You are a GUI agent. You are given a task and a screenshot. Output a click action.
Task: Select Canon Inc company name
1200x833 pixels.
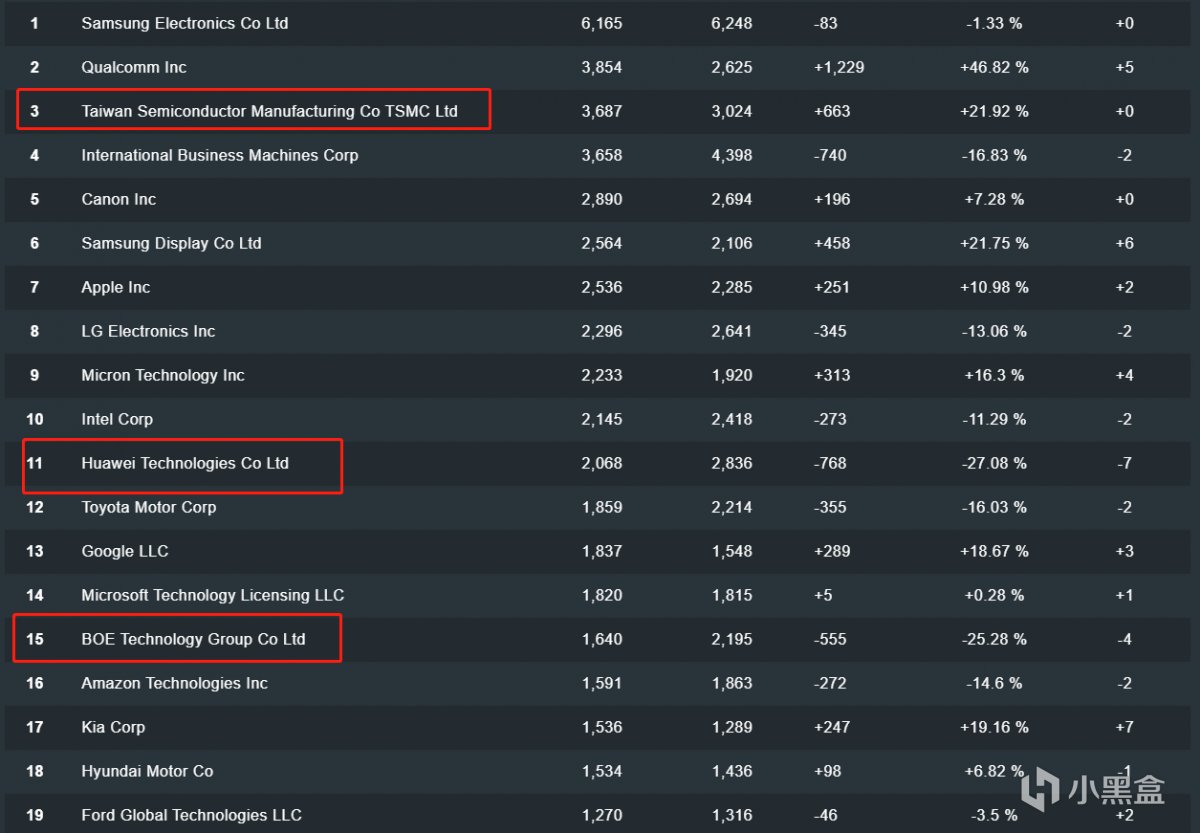118,199
